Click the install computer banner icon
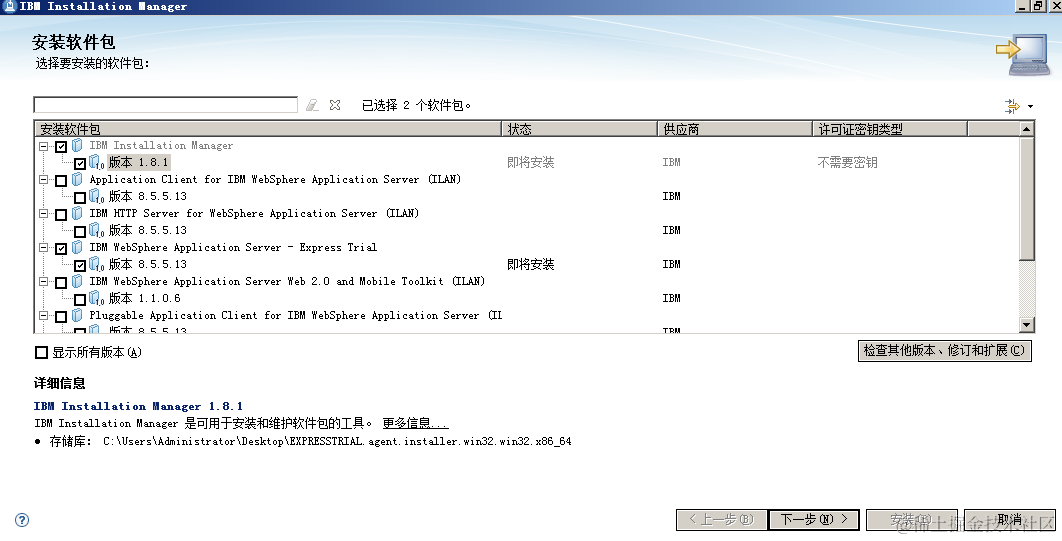This screenshot has height=541, width=1062. click(x=1023, y=54)
